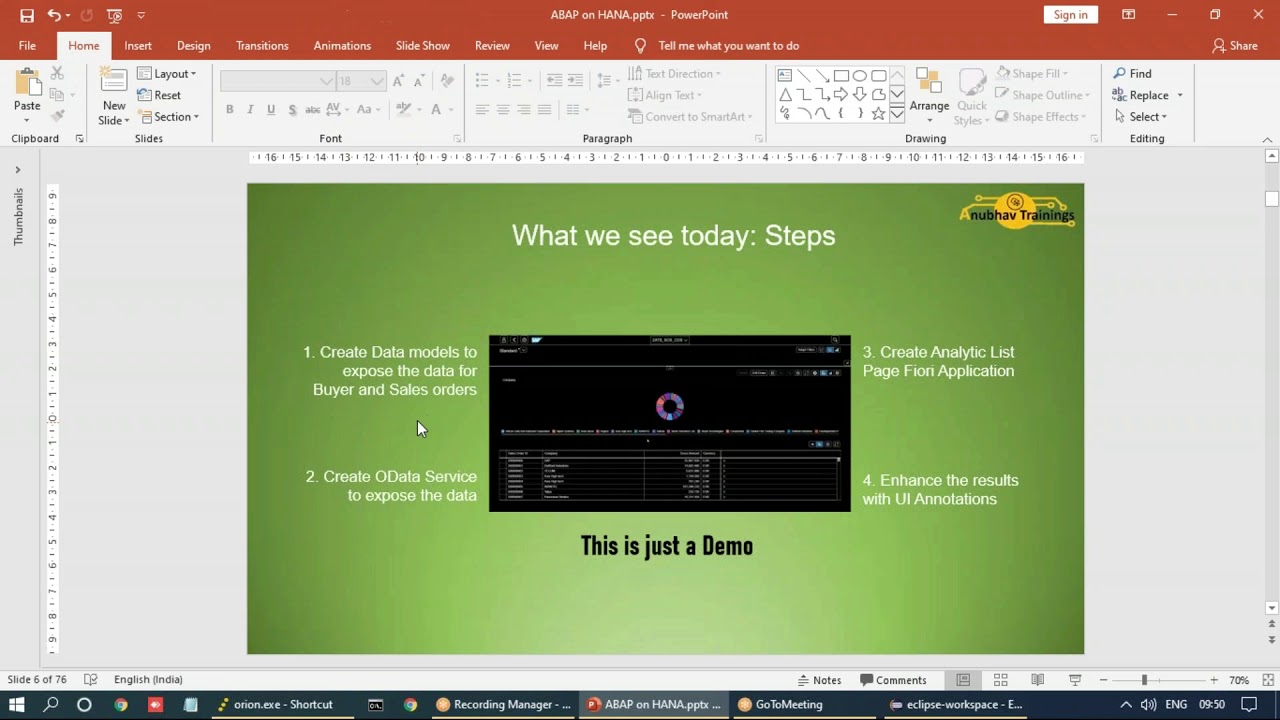This screenshot has height=720, width=1280.
Task: Open the Select dropdown in Editing
Action: tap(1140, 116)
